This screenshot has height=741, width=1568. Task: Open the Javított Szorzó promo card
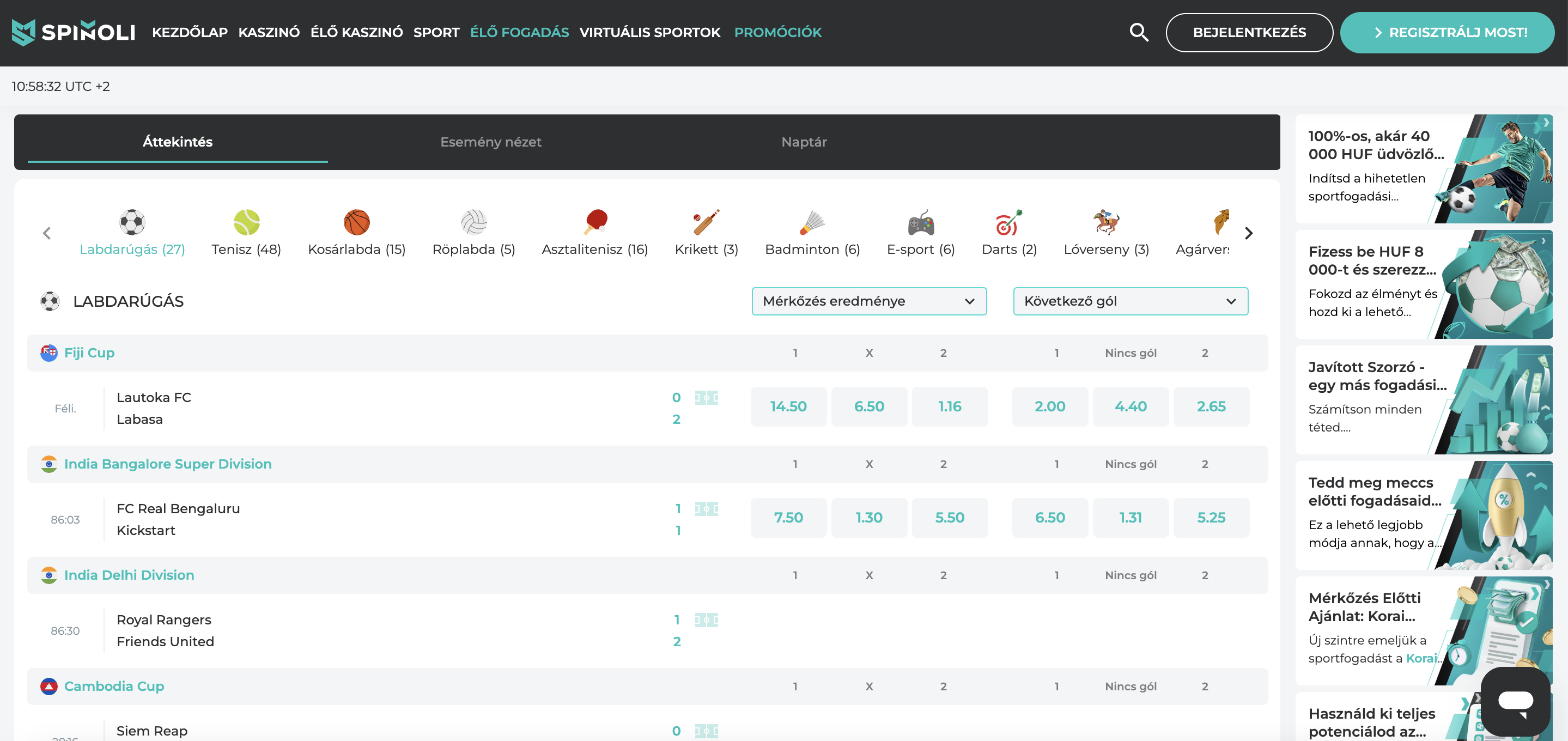coord(1423,400)
